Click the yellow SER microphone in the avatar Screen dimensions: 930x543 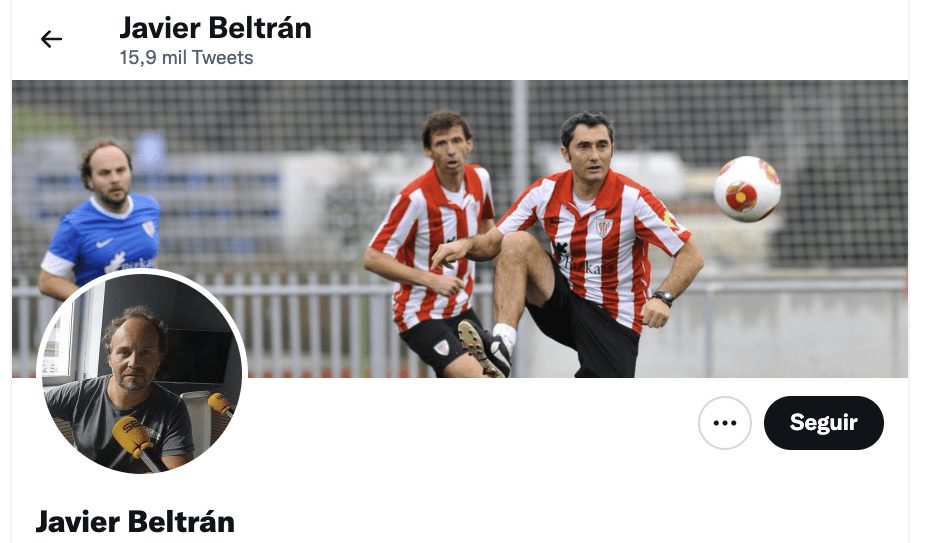tap(134, 437)
